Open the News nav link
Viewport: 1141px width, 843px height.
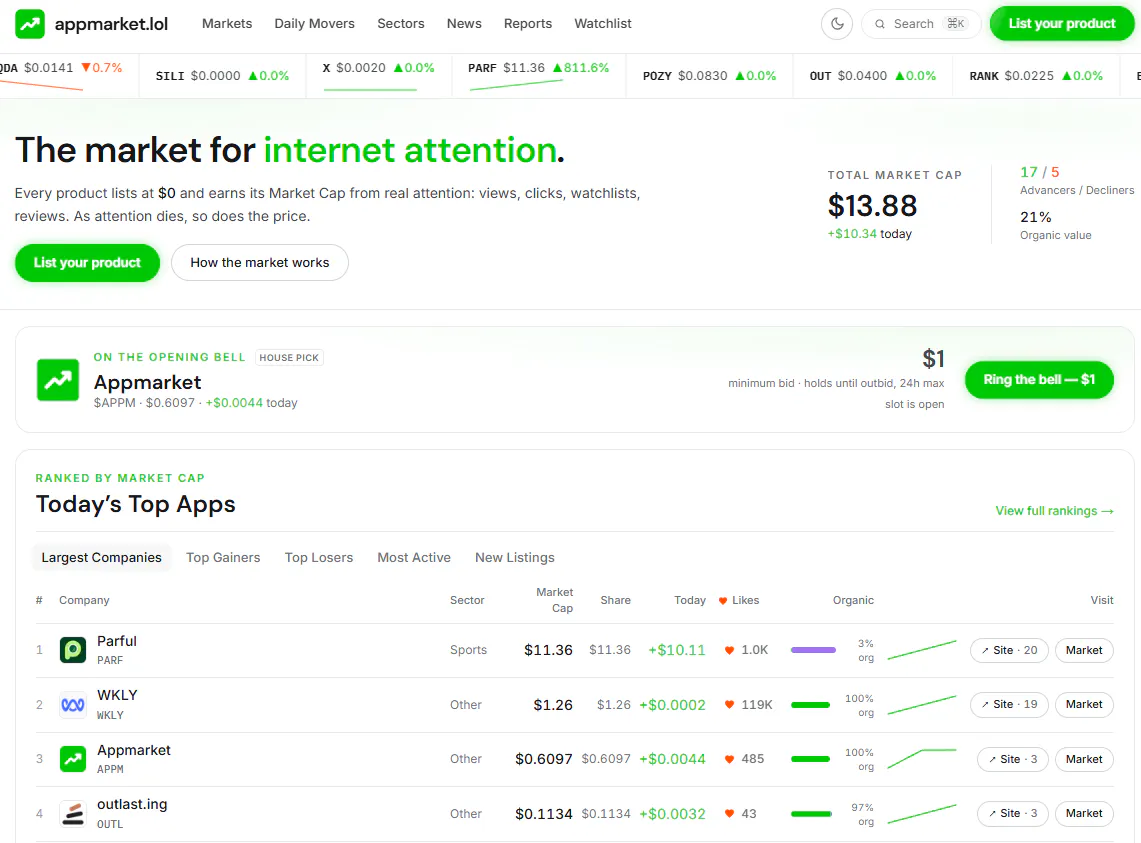[464, 23]
